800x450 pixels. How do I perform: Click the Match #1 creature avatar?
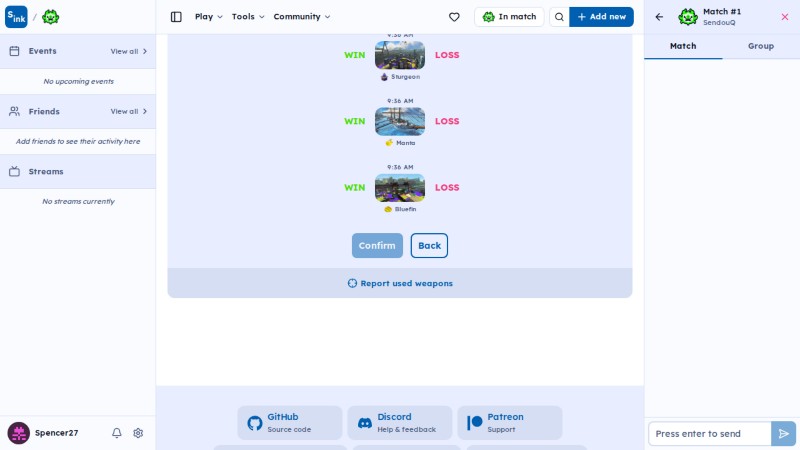click(x=688, y=17)
